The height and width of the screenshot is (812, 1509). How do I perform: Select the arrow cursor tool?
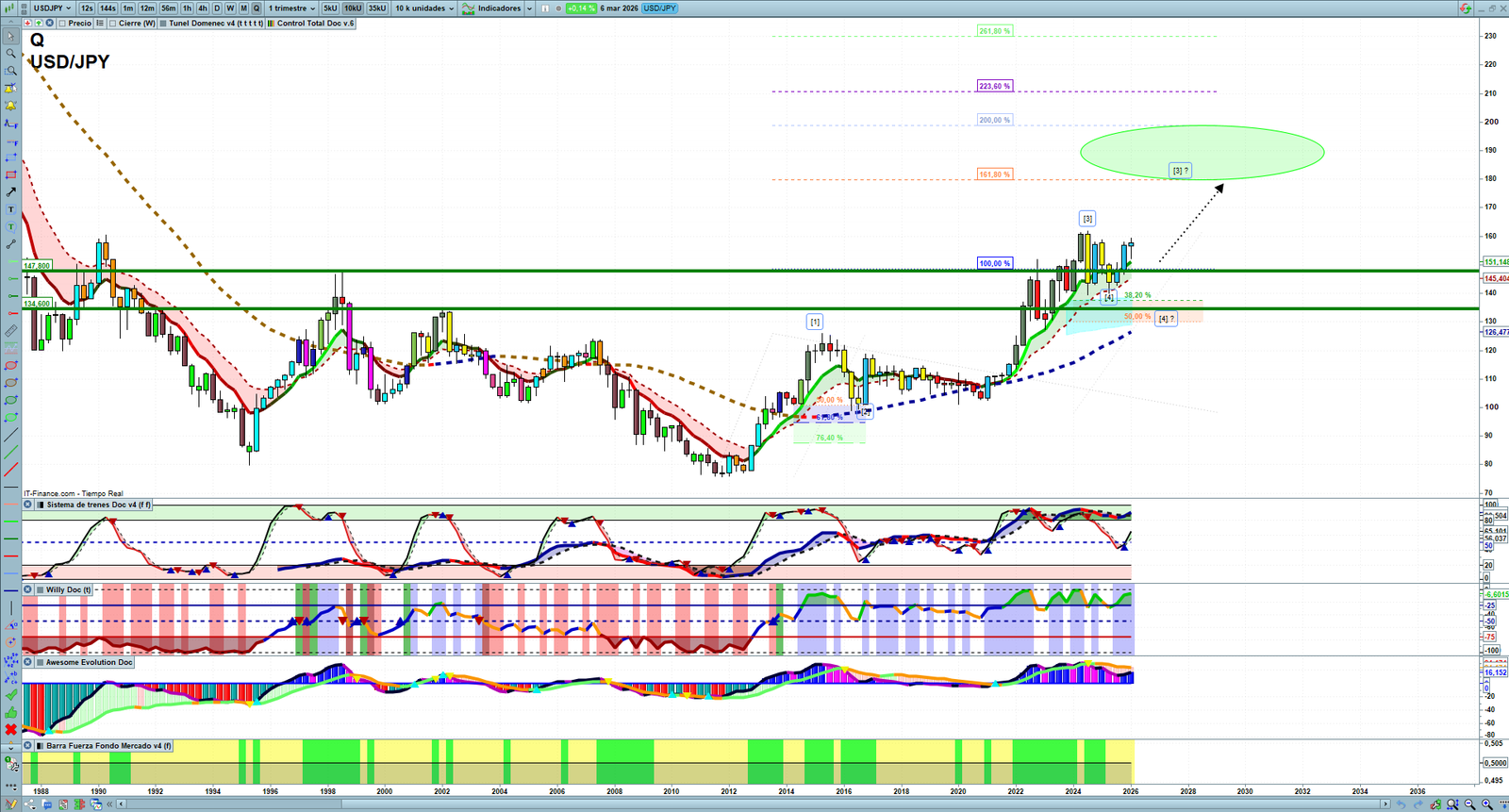pos(10,36)
